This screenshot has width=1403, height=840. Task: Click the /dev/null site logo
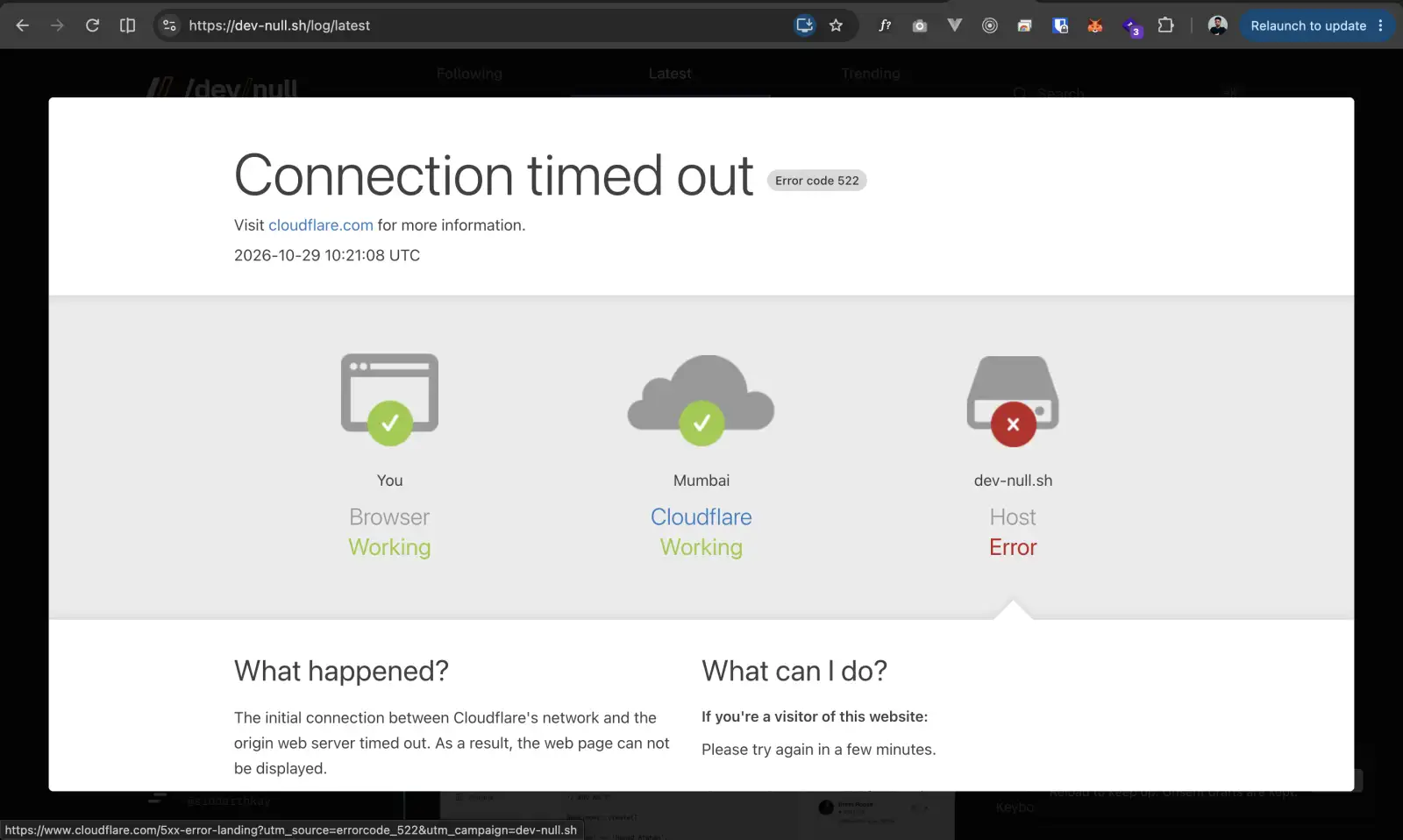coord(223,88)
